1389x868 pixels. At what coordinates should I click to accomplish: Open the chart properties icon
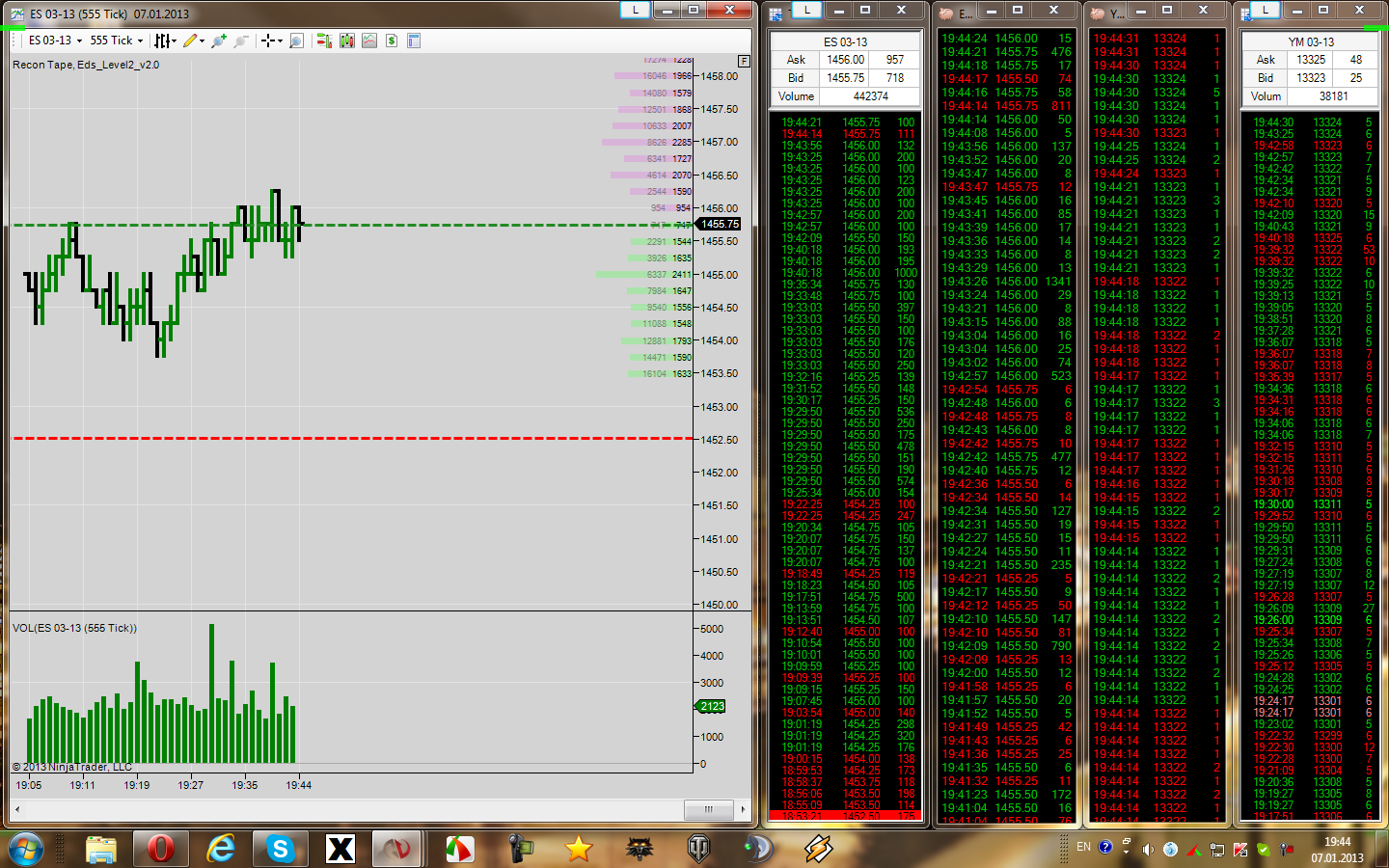414,41
